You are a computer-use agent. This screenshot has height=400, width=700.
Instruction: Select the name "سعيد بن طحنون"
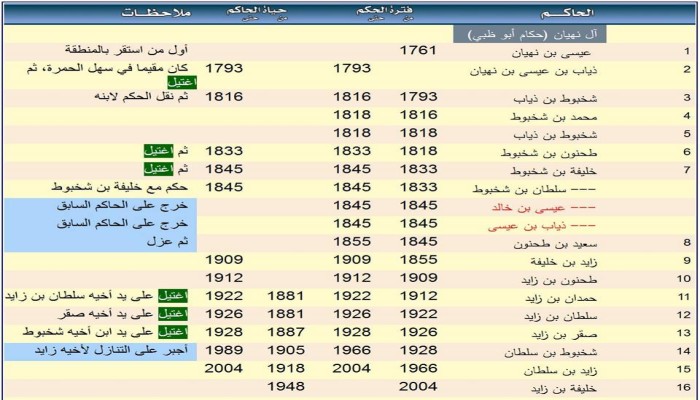click(555, 244)
